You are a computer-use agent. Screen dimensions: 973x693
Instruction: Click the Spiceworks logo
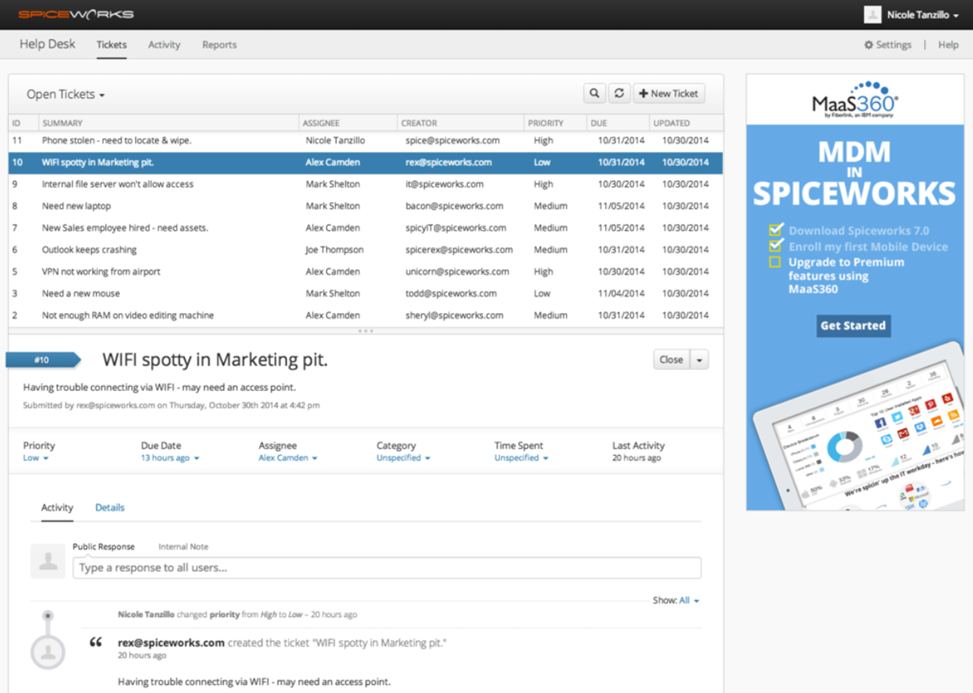point(76,14)
